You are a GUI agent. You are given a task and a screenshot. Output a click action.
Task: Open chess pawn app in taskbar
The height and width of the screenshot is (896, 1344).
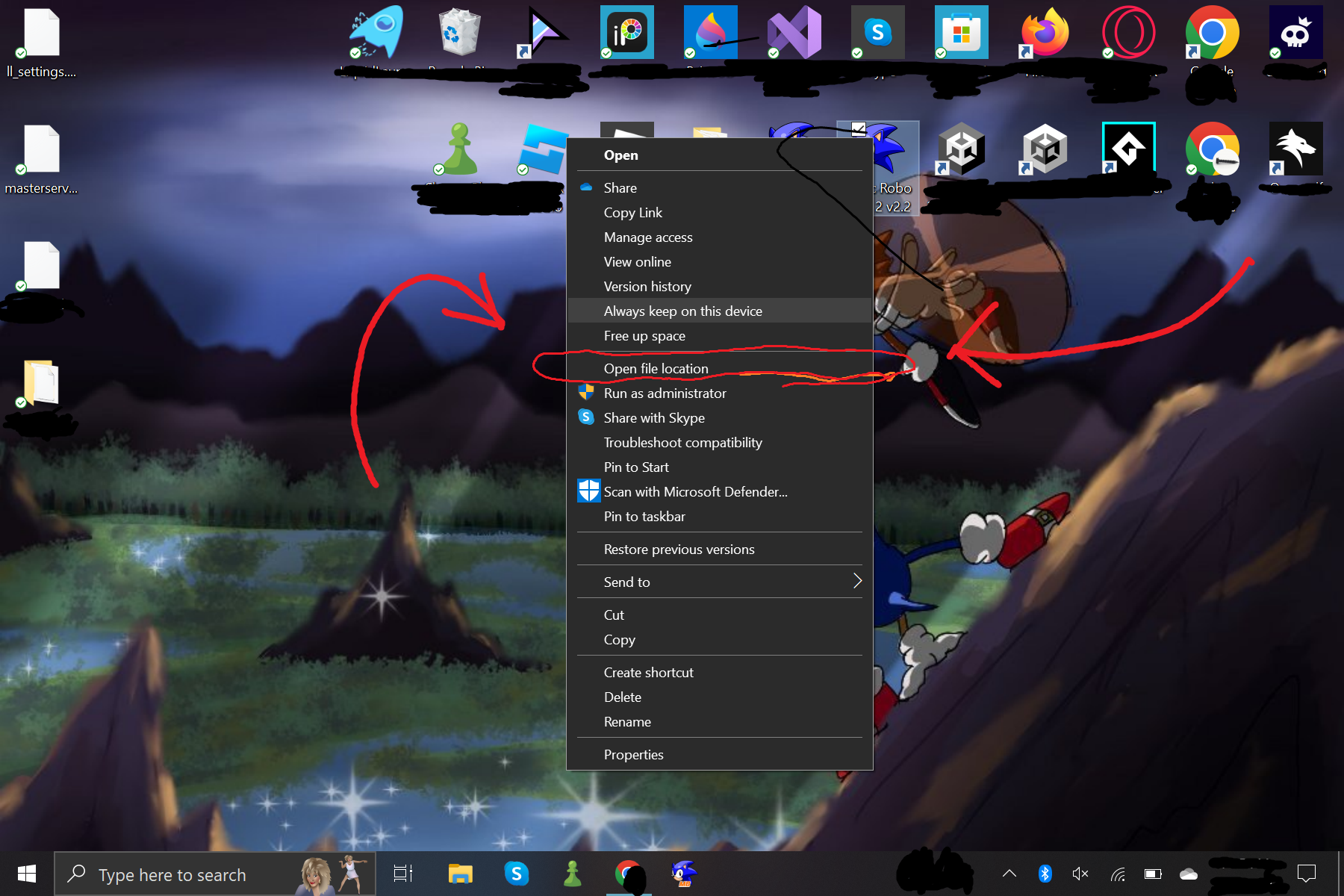[x=573, y=874]
